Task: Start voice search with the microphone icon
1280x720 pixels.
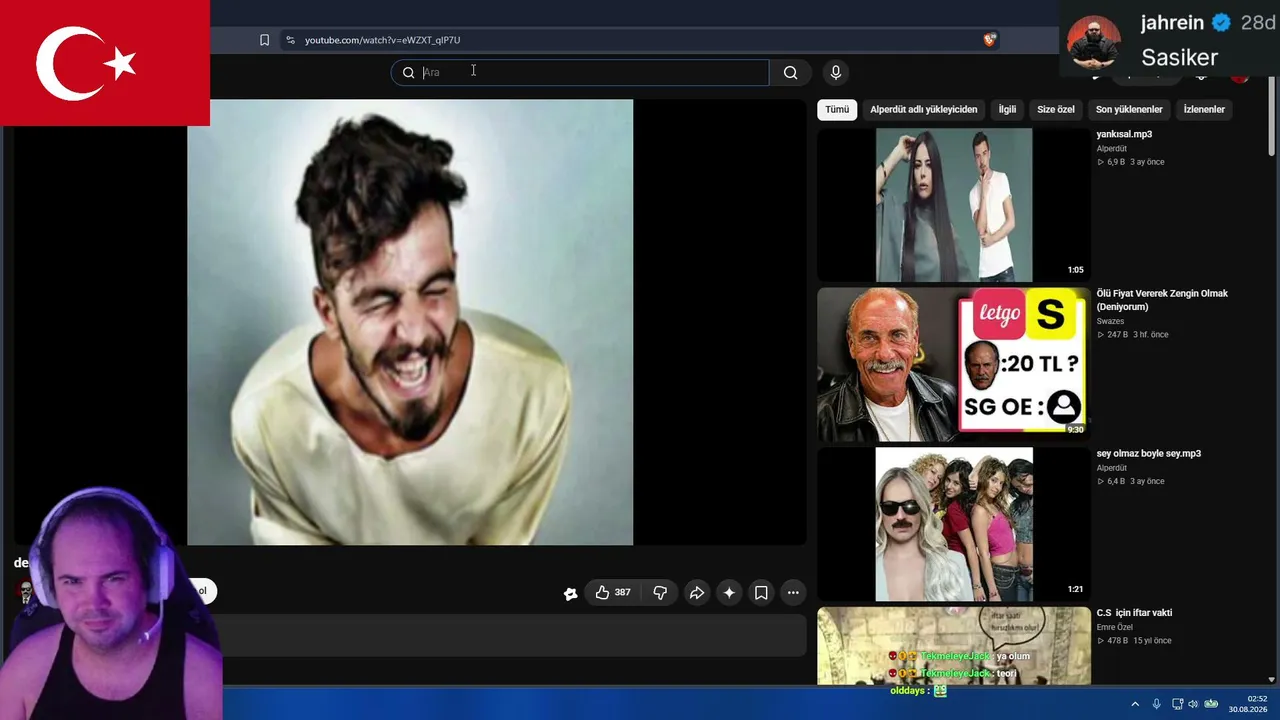Action: click(x=836, y=72)
